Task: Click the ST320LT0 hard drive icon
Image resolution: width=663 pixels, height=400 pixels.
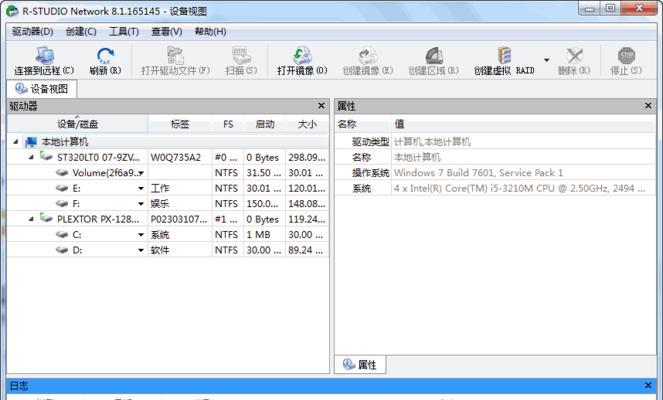Action: click(x=46, y=156)
